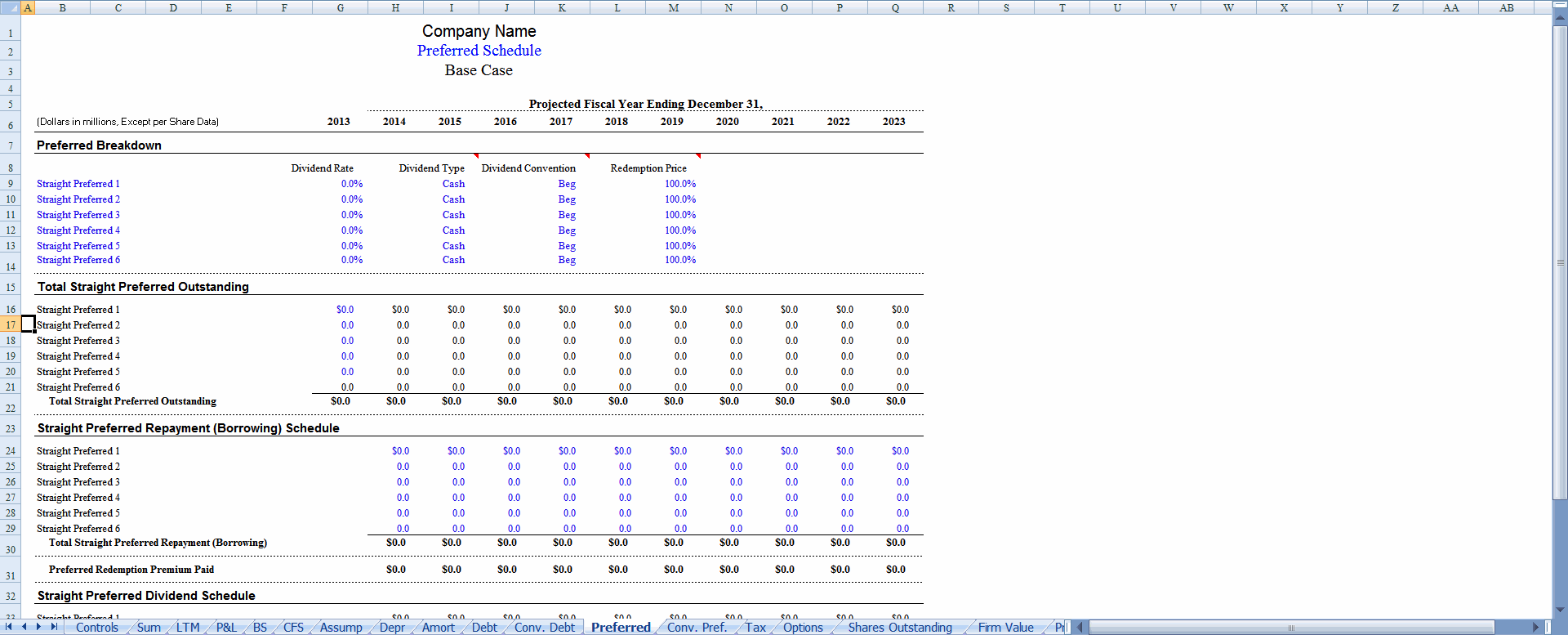This screenshot has width=1568, height=635.
Task: Select the Redemption Price column label
Action: [648, 168]
